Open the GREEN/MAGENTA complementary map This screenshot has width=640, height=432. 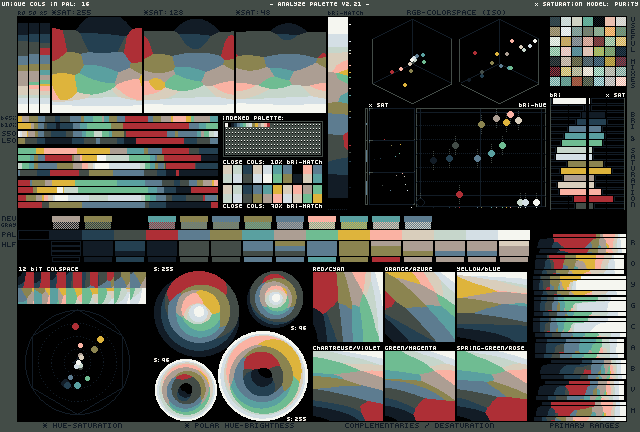(x=420, y=386)
